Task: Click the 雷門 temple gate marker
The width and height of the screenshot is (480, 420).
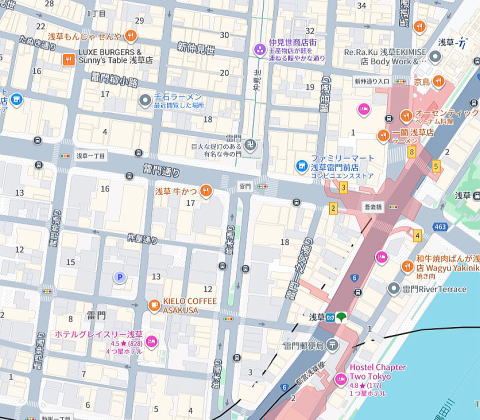Action: [x=250, y=145]
